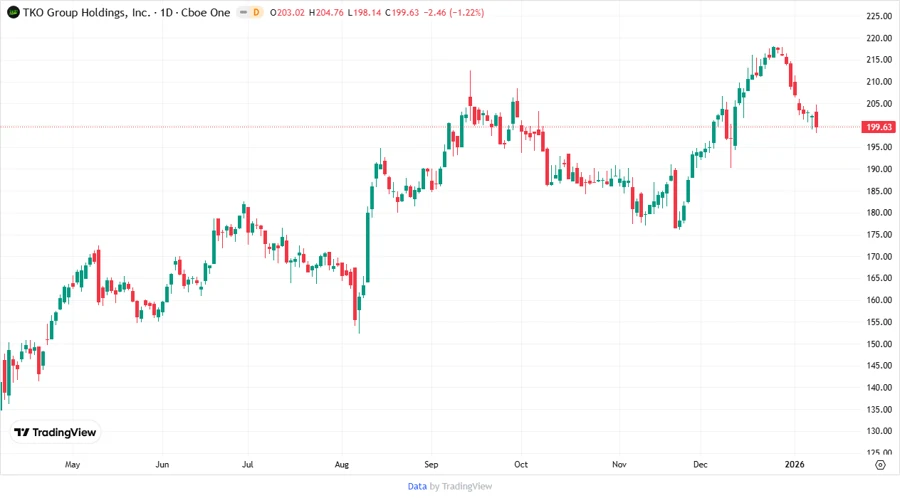Viewport: 900px width, 498px height.
Task: Click the 225.00 price axis label
Action: (x=879, y=16)
